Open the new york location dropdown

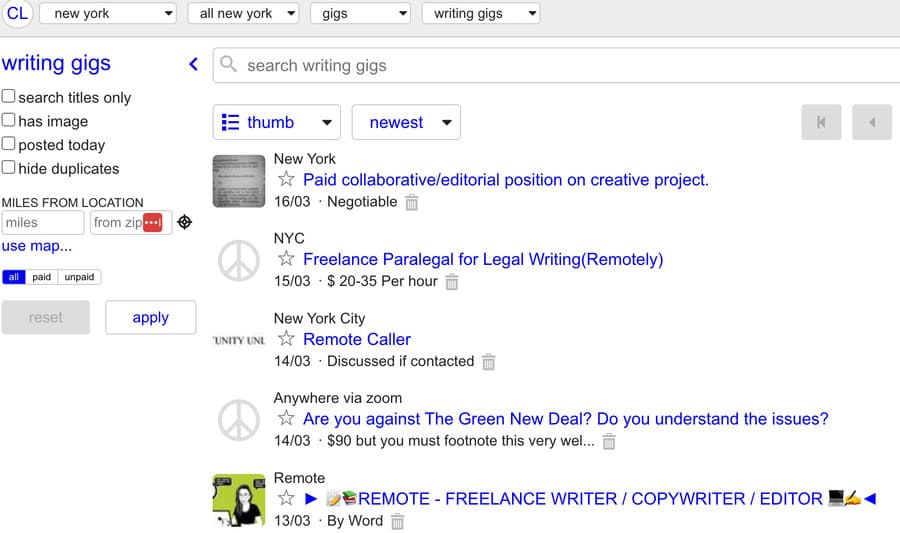coord(109,13)
